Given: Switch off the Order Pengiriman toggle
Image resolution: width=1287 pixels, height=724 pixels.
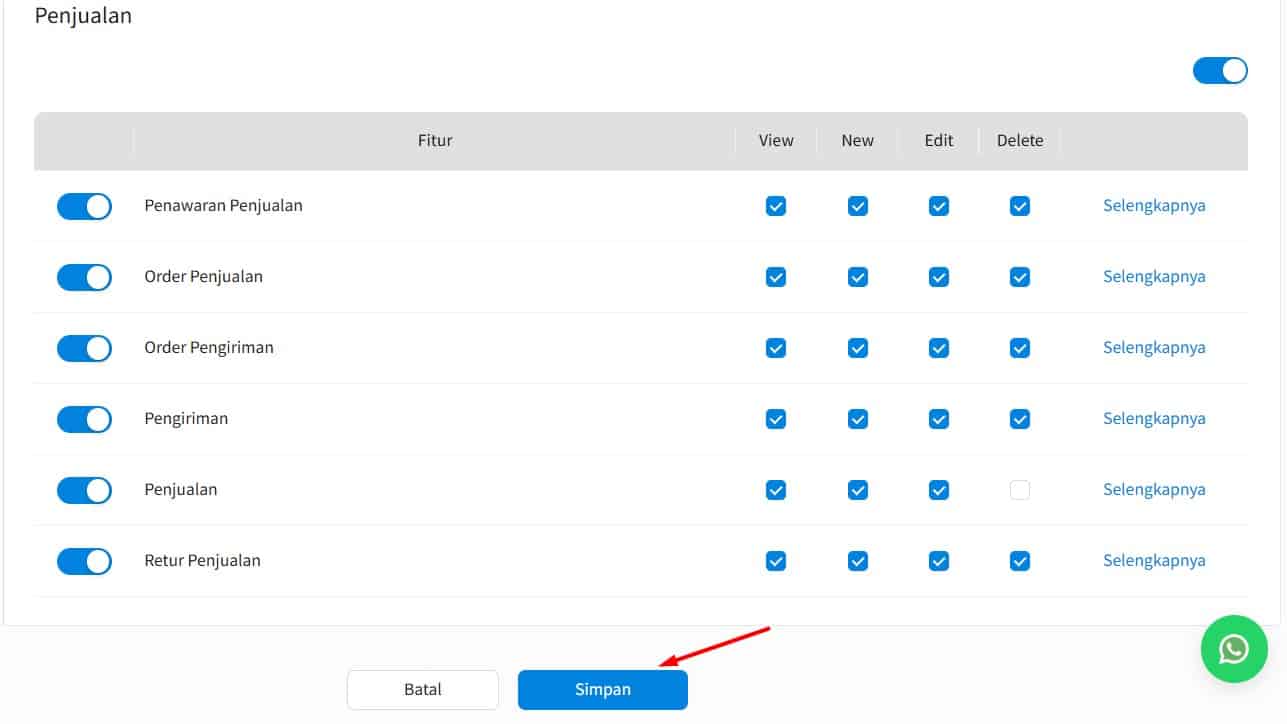Looking at the screenshot, I should click(84, 348).
